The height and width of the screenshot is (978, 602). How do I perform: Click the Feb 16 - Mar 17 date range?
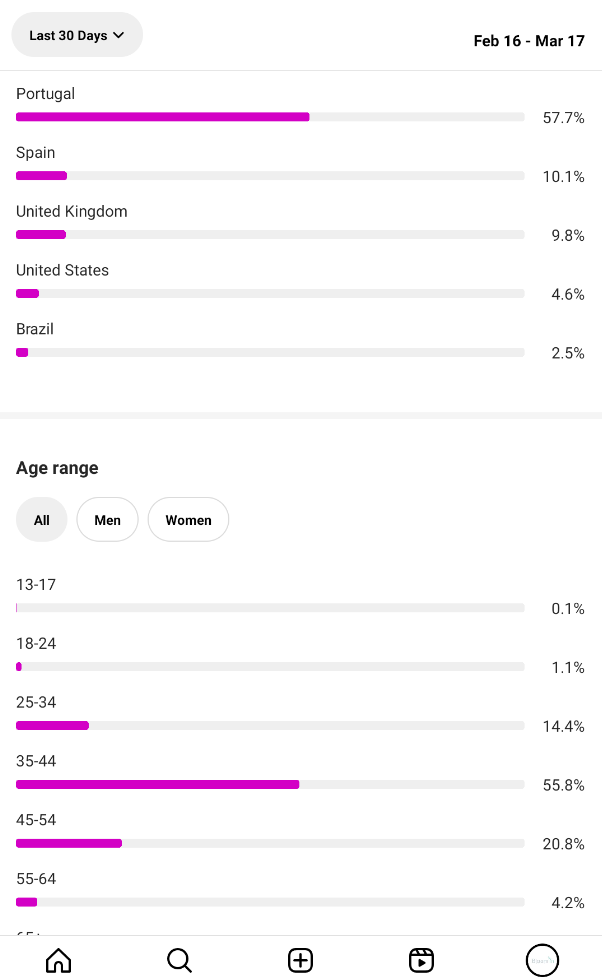click(x=529, y=41)
